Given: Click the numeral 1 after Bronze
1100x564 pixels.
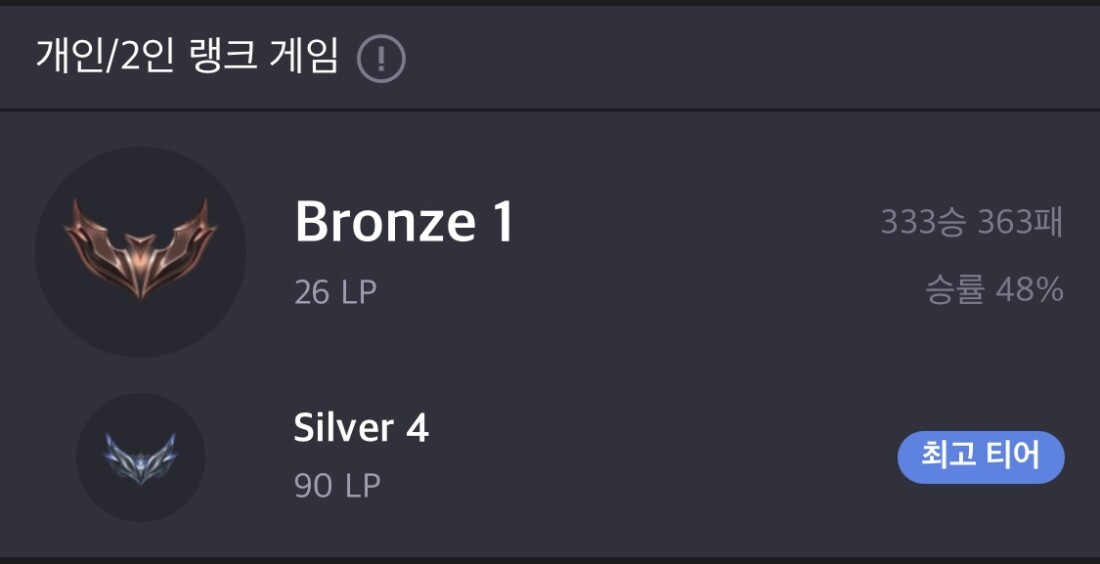Looking at the screenshot, I should 501,222.
